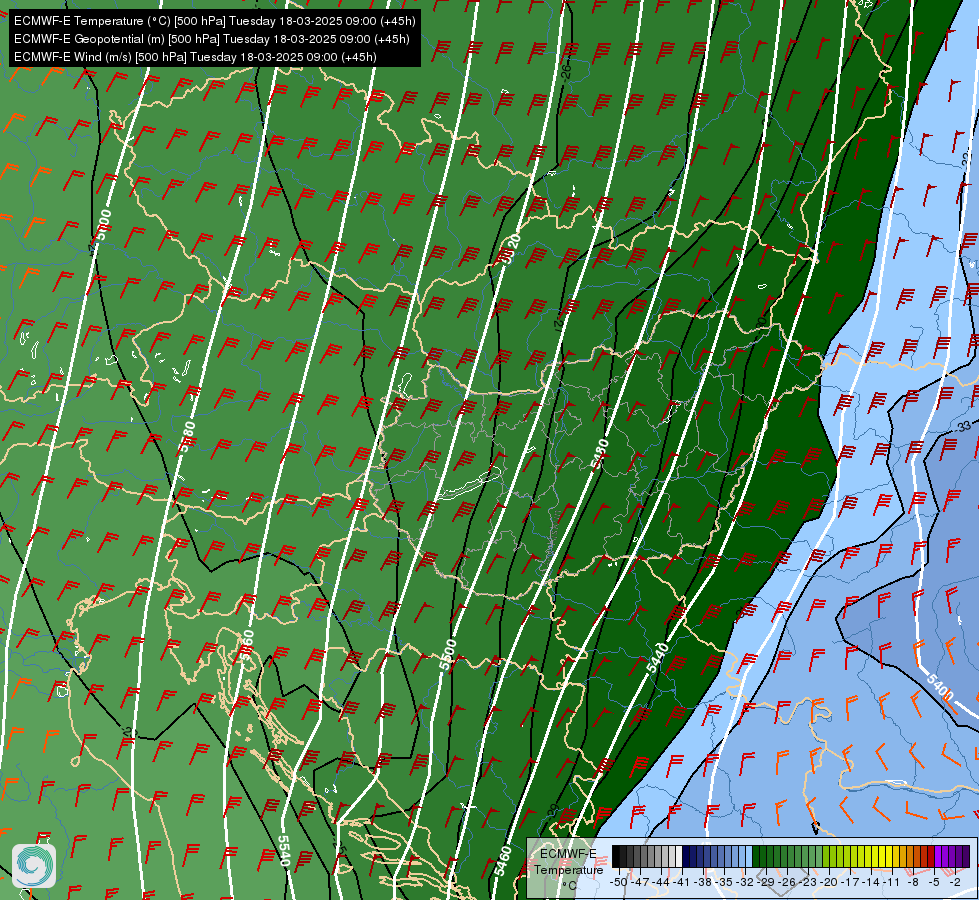Pick the white swatch just before -41
979x900 pixels.
click(679, 856)
